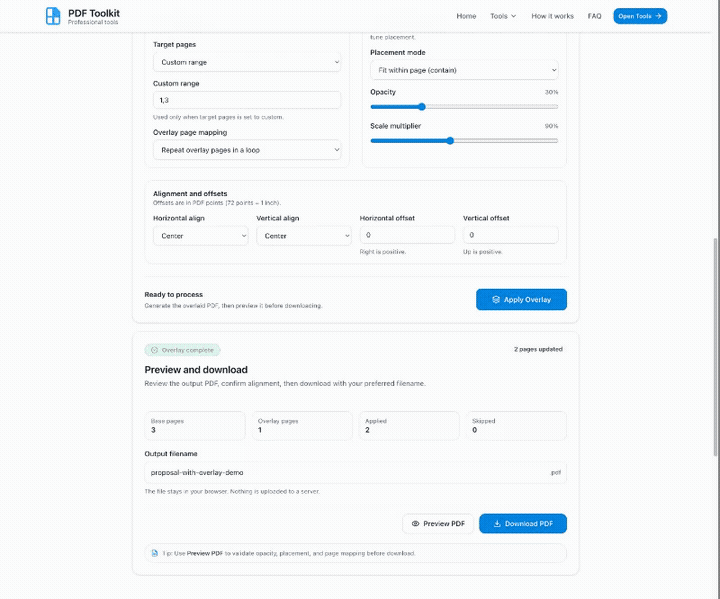Visit the FAQ link
This screenshot has height=599, width=720.
click(x=594, y=16)
